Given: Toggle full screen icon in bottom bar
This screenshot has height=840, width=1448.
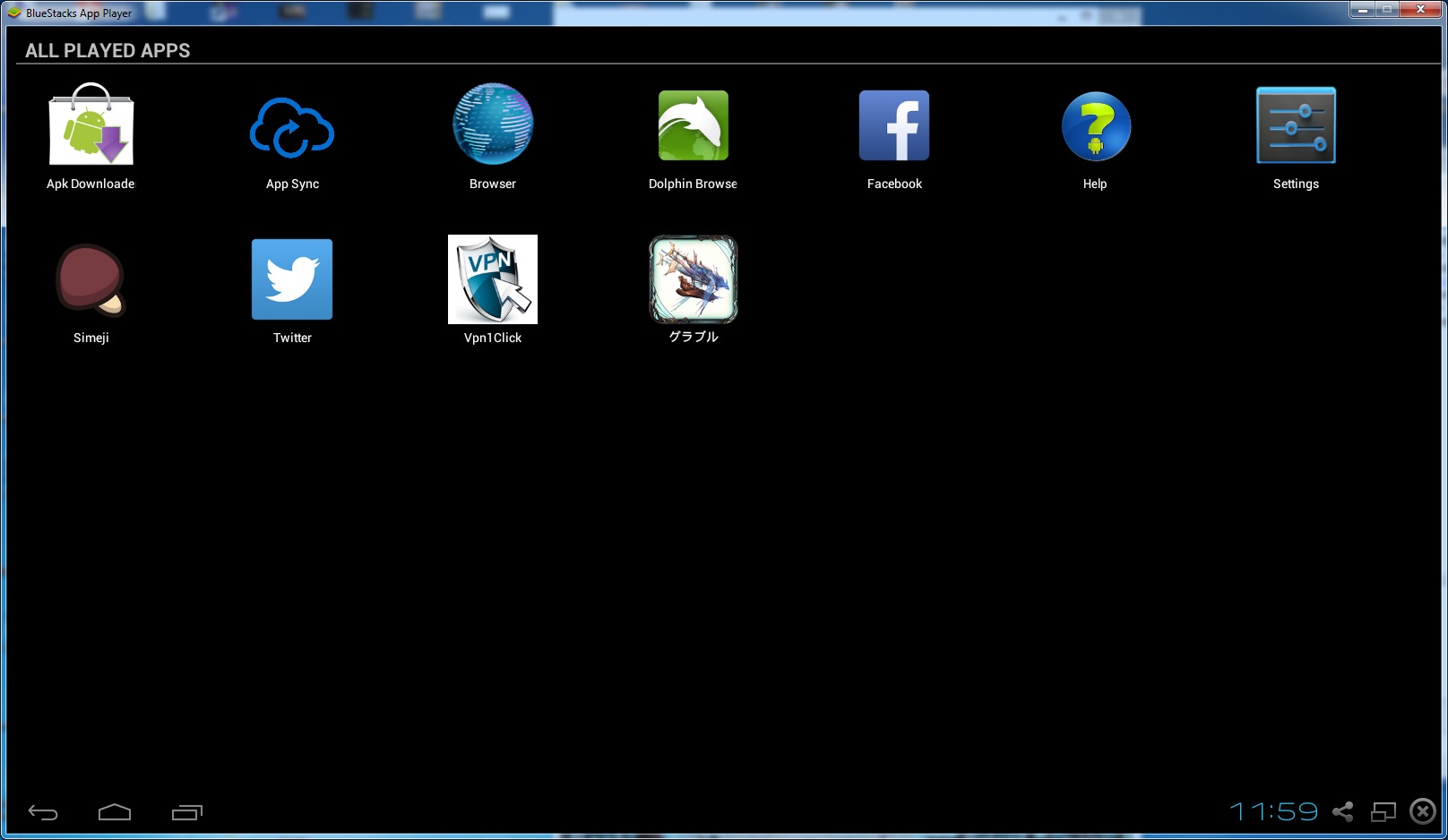Looking at the screenshot, I should (1383, 811).
